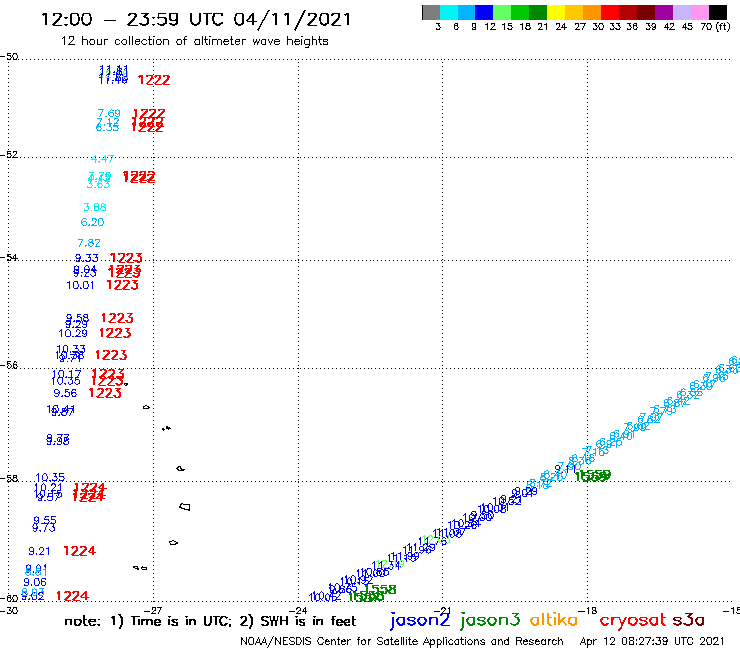The height and width of the screenshot is (650, 740).
Task: Click the dark blue 12 ft swatch
Action: [x=485, y=12]
